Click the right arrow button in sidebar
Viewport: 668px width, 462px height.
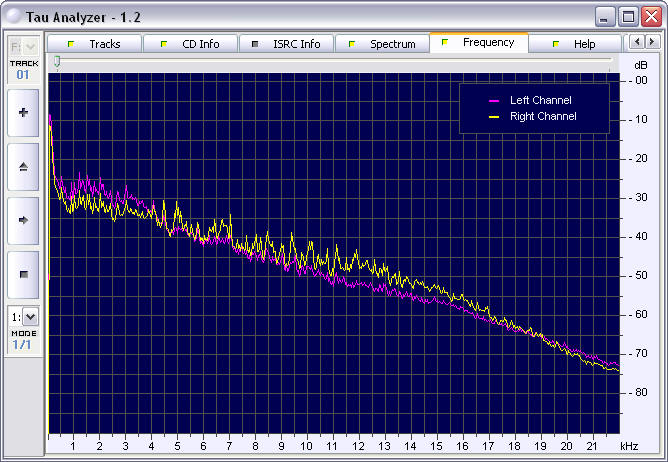tap(23, 219)
